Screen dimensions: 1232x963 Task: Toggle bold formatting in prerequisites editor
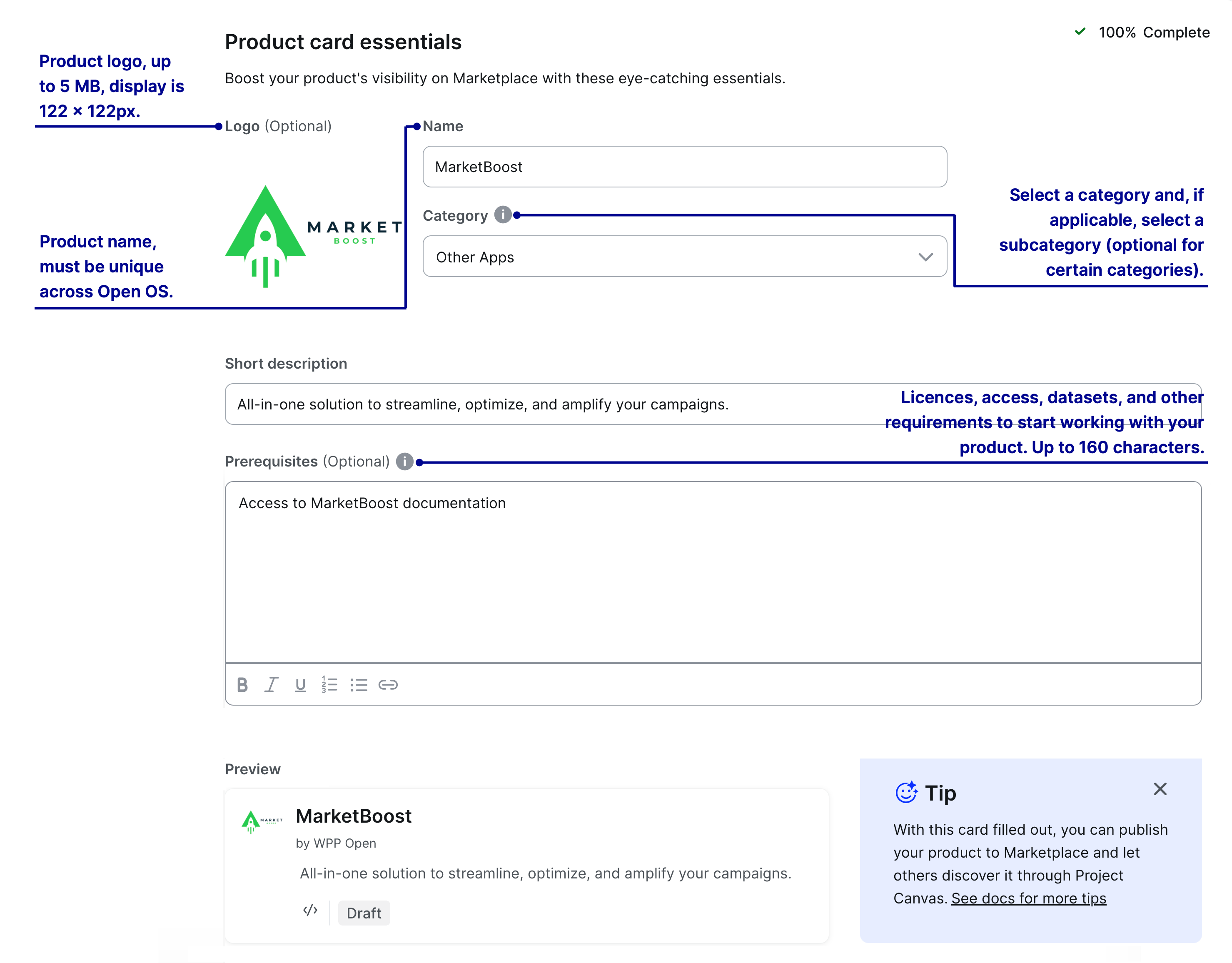click(242, 684)
